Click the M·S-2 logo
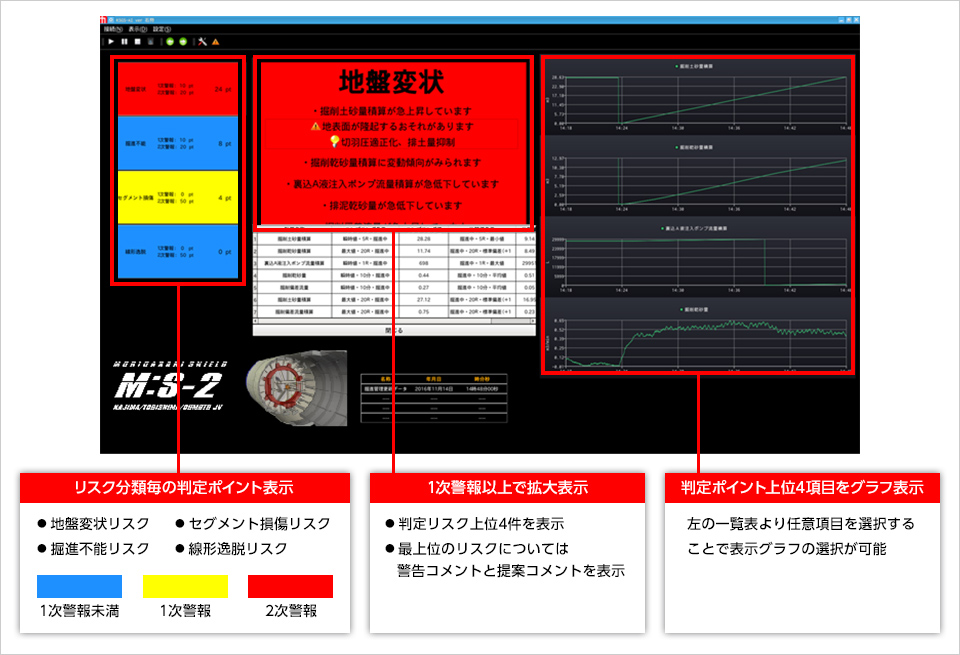 [x=168, y=386]
